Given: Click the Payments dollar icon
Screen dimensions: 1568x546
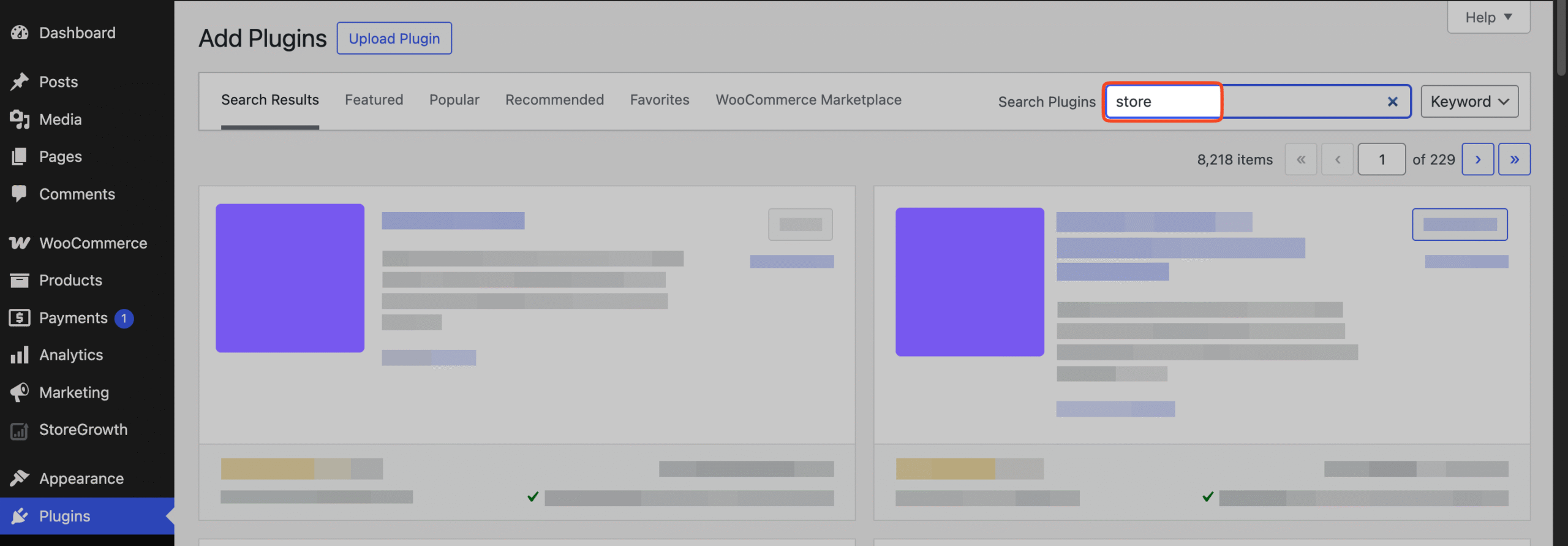Looking at the screenshot, I should (20, 317).
